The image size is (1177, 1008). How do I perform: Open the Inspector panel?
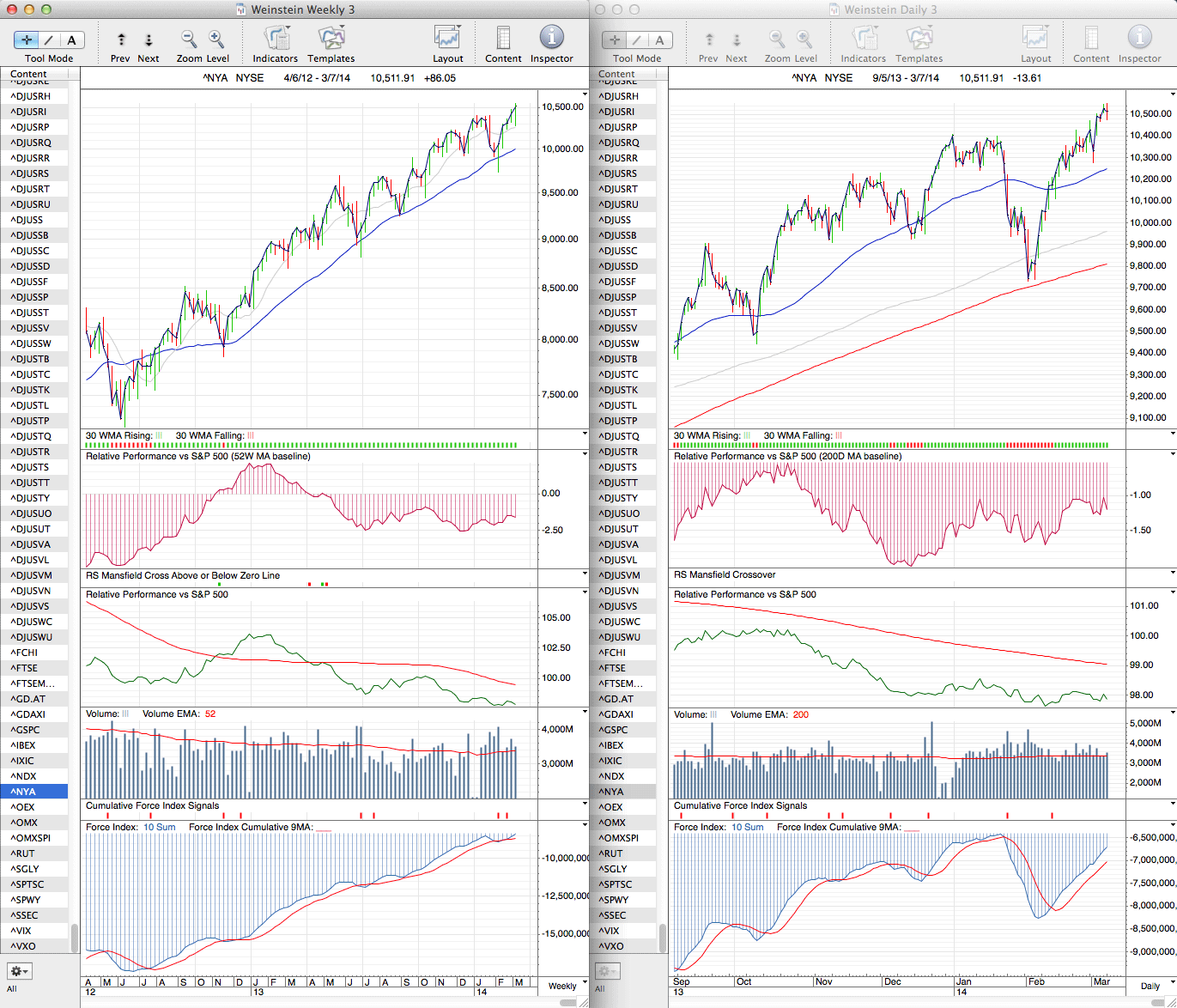(x=551, y=39)
